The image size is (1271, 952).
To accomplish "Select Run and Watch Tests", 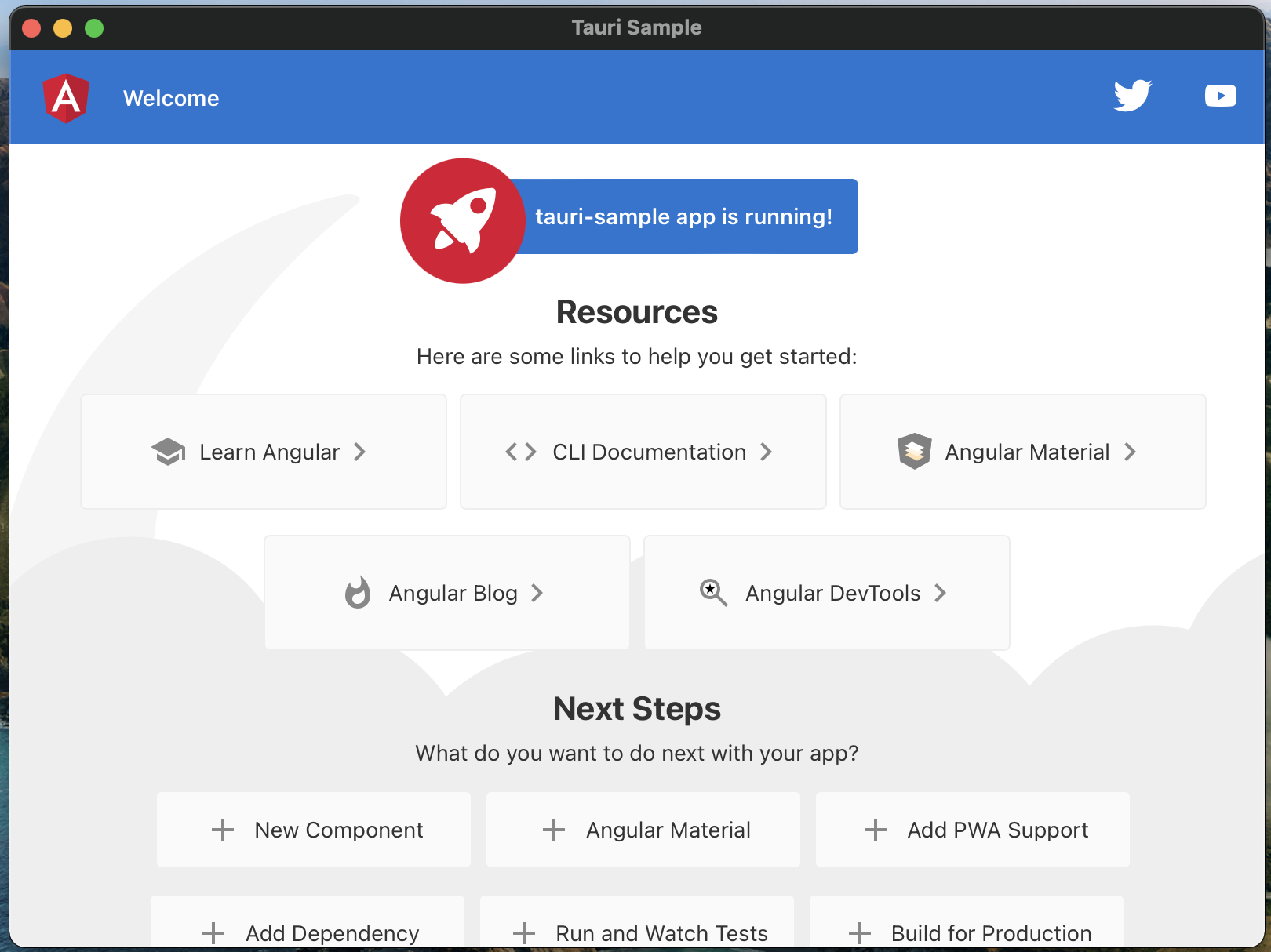I will (x=637, y=929).
